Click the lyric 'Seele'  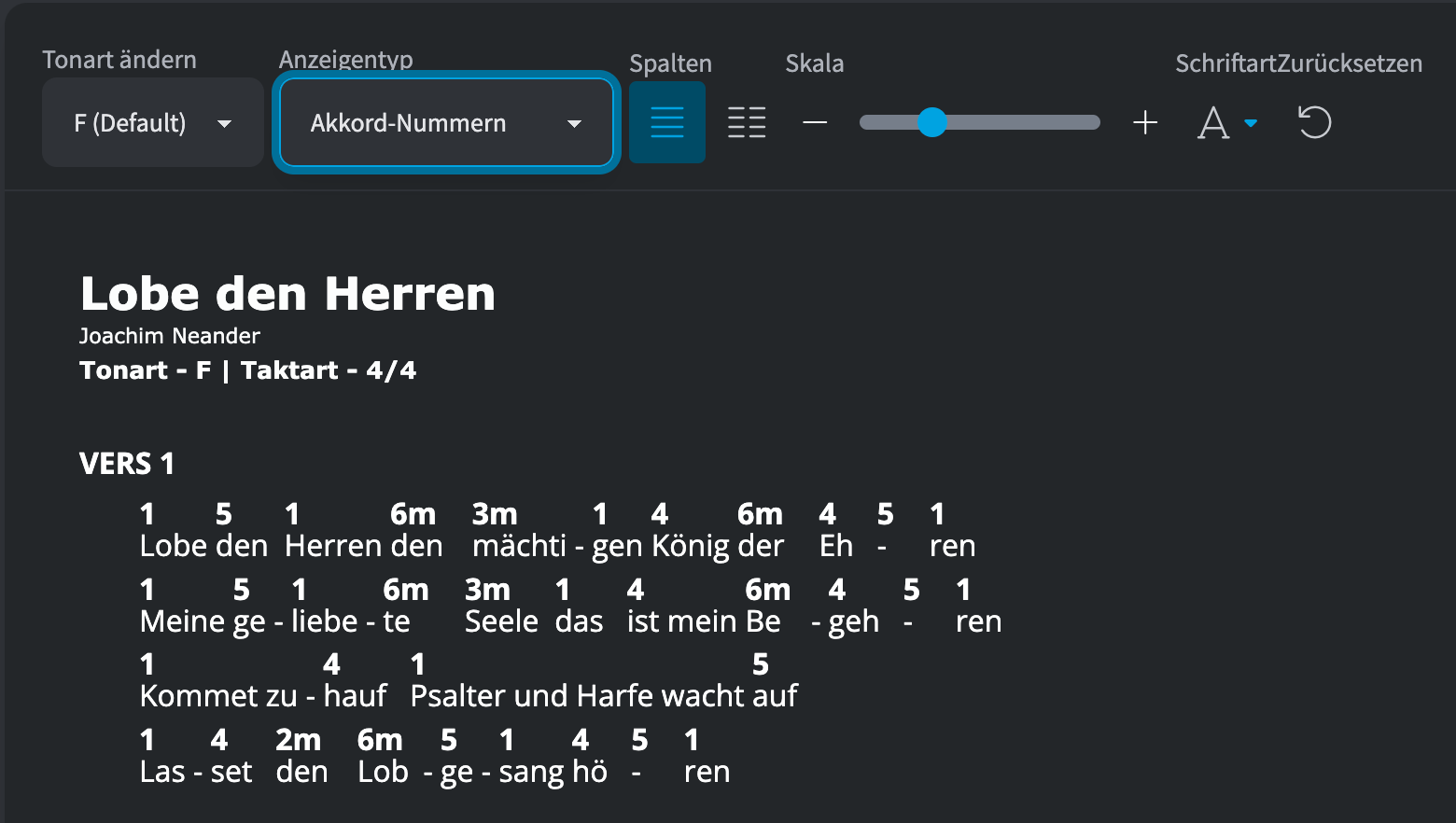point(502,621)
